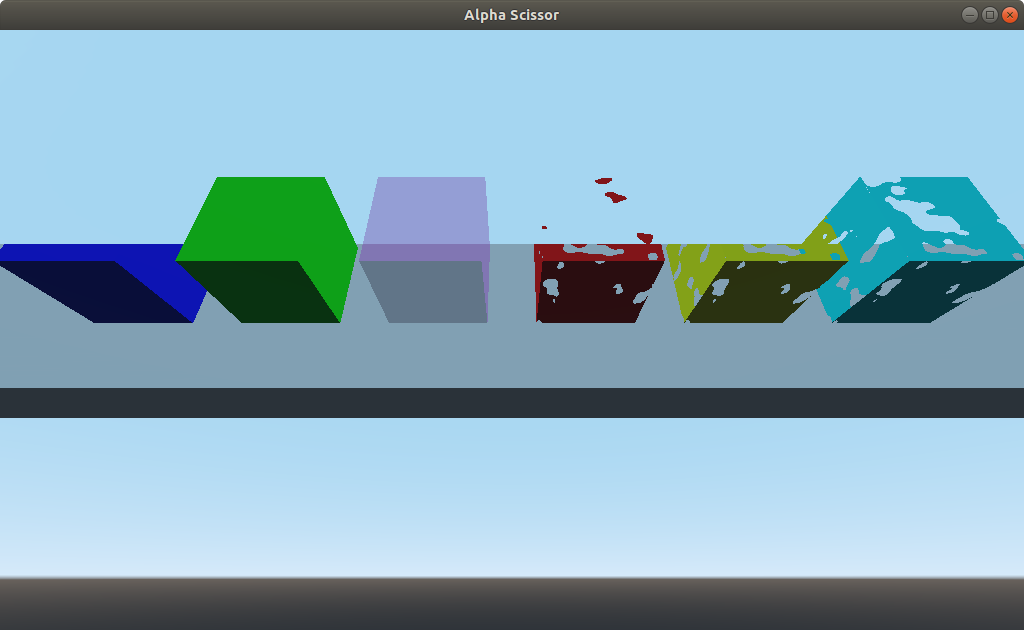Minimize the Alpha Scissor window
The image size is (1024, 630).
point(970,14)
